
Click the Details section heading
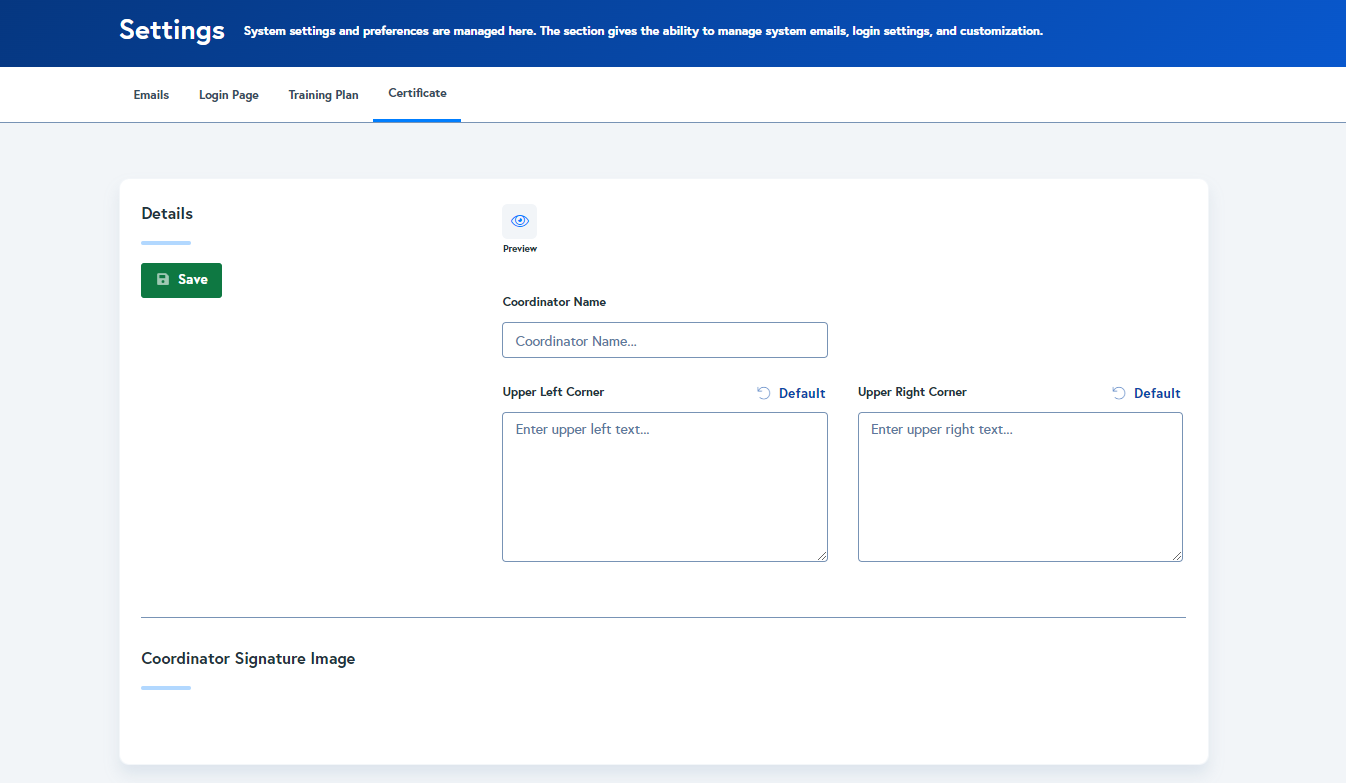coord(166,213)
